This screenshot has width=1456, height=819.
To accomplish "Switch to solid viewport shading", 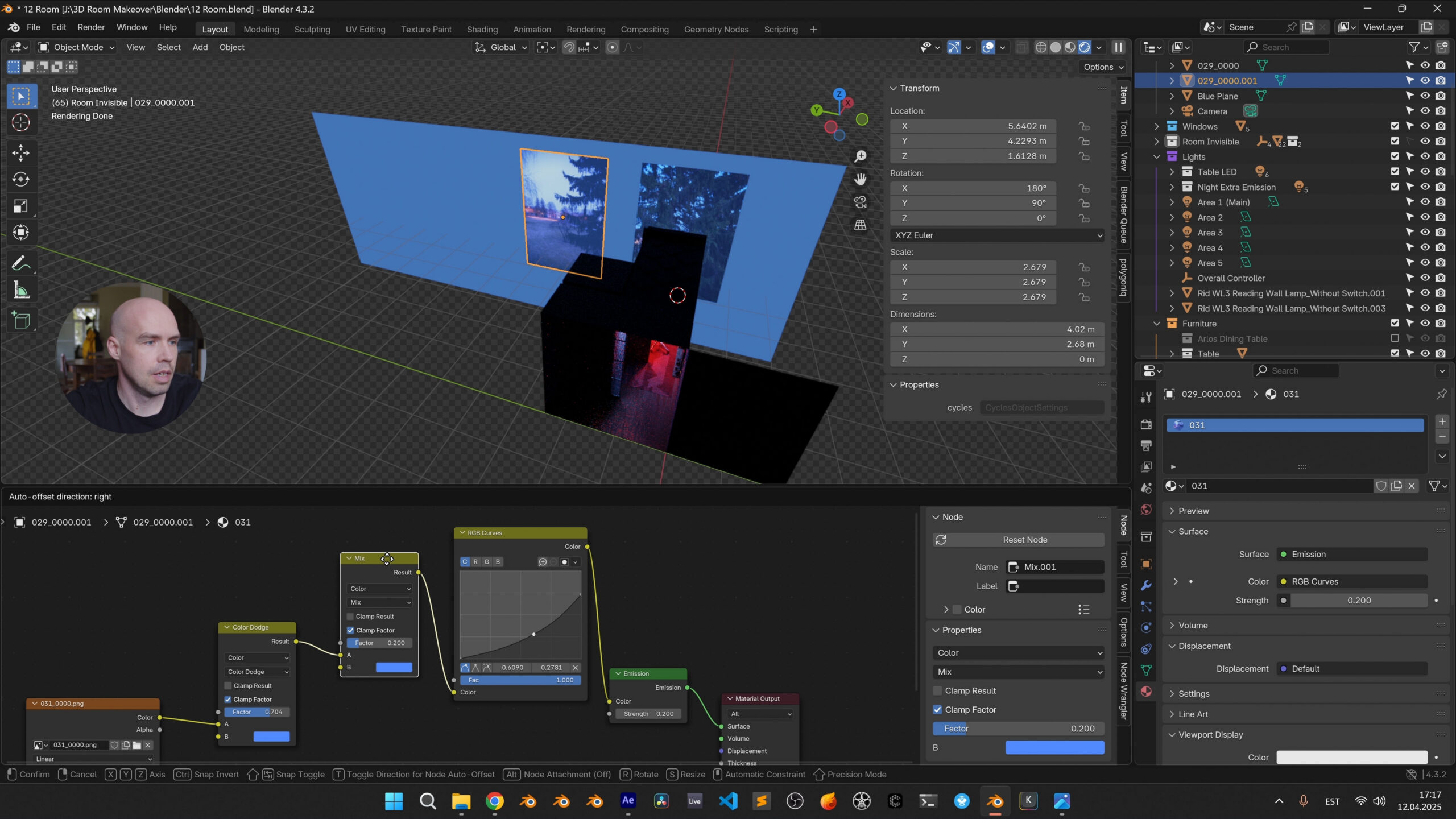I will (x=1056, y=47).
